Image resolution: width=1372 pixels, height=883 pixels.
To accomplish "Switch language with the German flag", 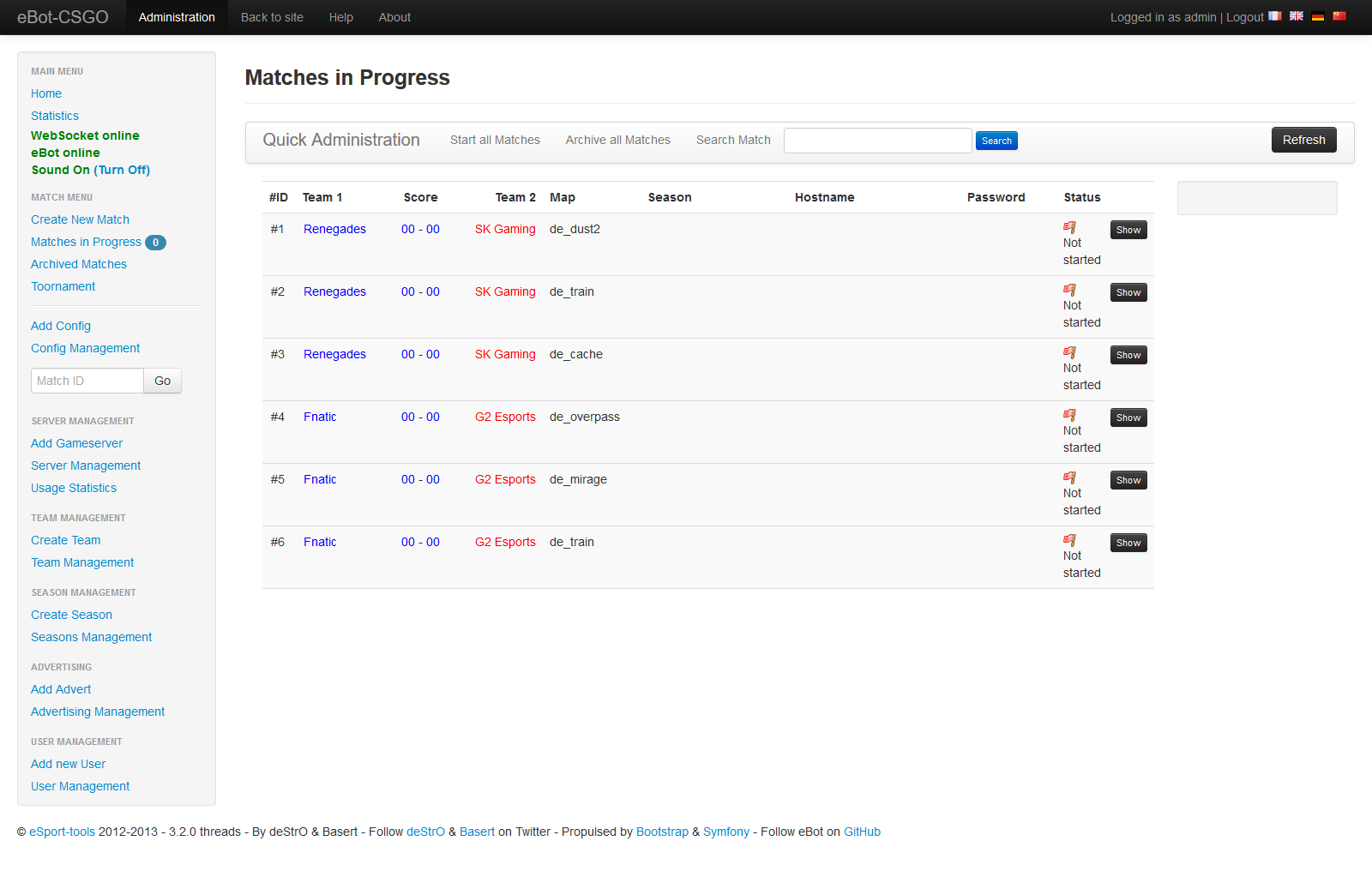I will [1318, 16].
